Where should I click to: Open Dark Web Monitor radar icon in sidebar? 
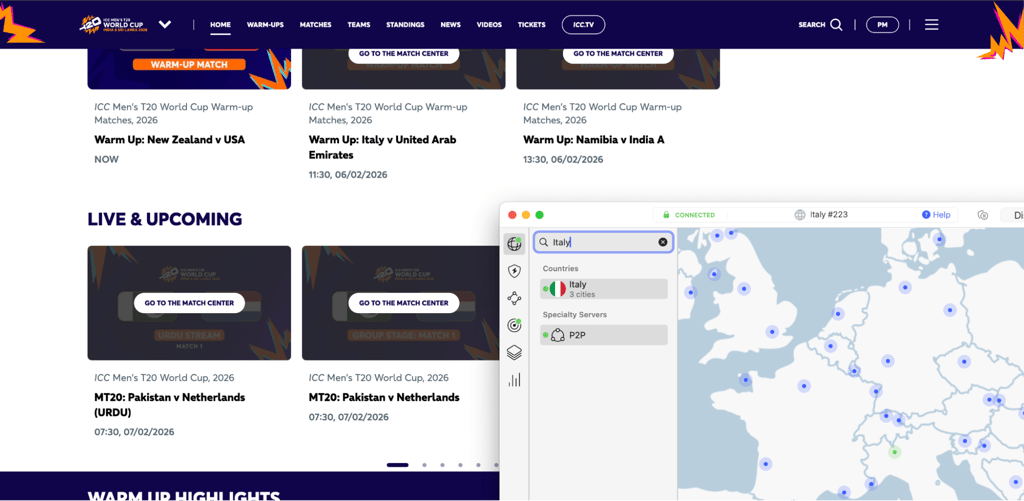point(514,325)
